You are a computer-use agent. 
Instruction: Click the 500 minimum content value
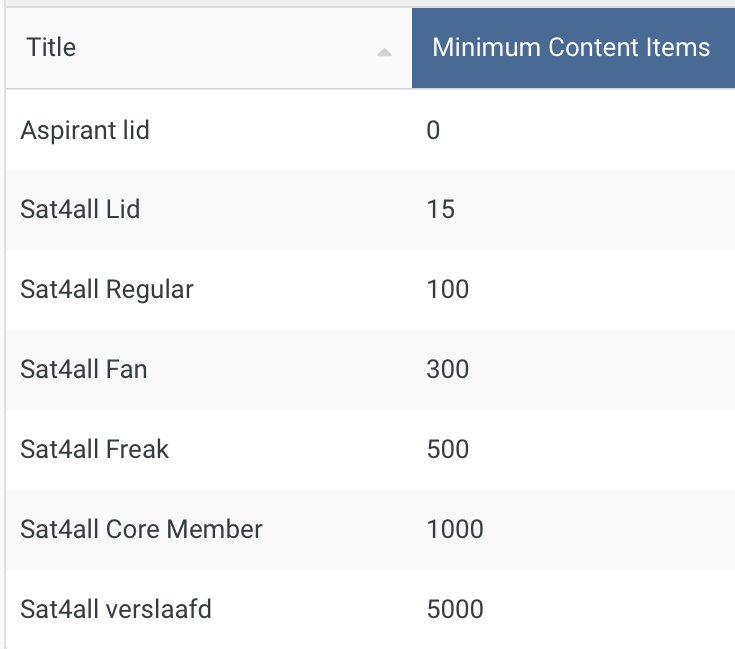coord(447,450)
